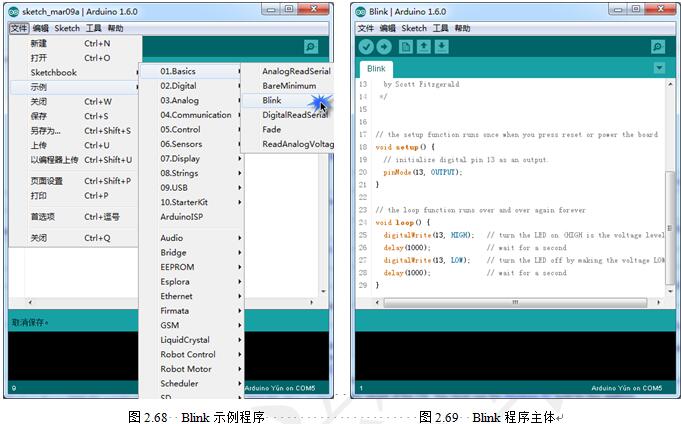Choose 上传 Ctrl+U menu entry
Viewport: 681px width, 424px height.
coord(75,145)
